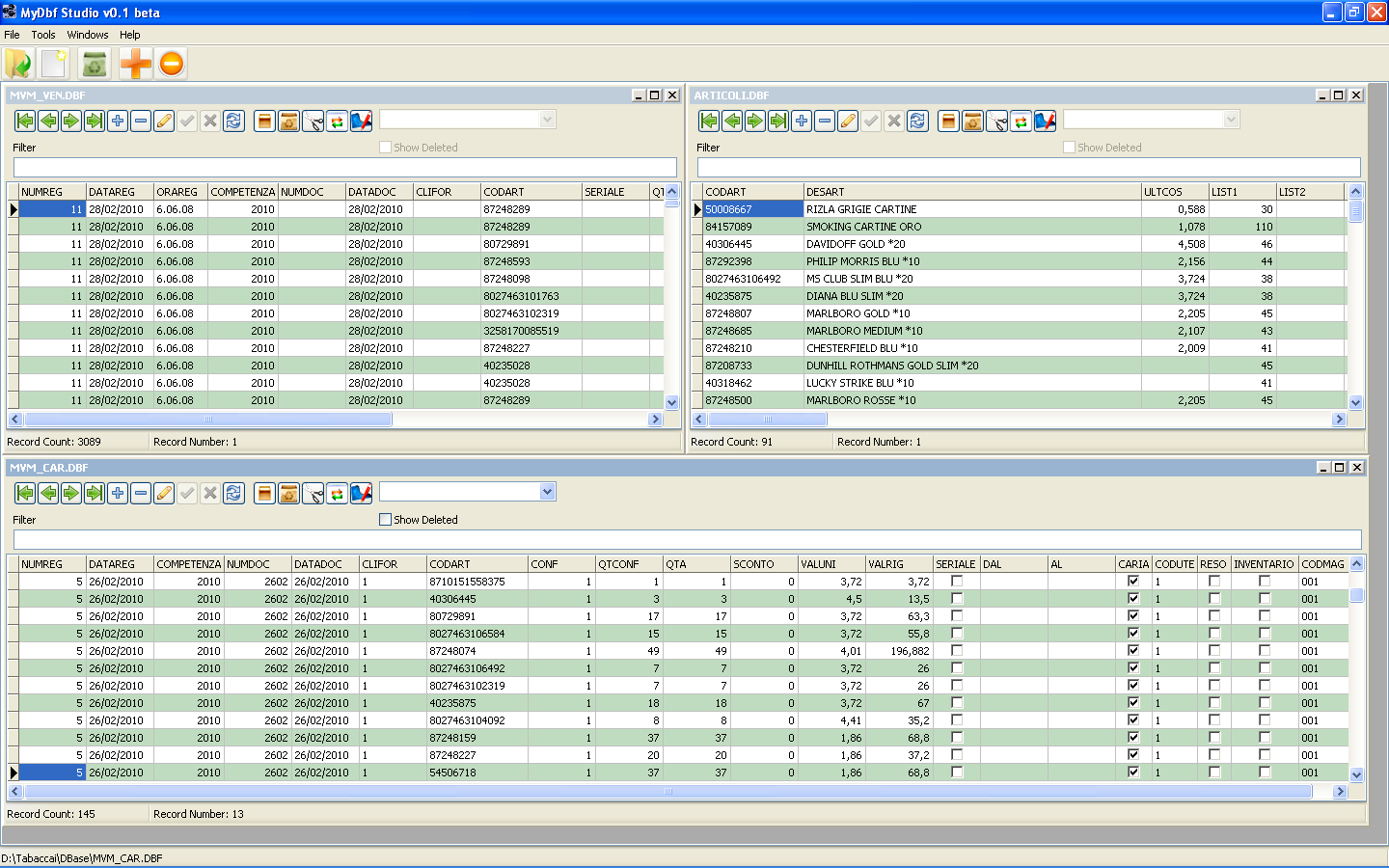Toggle RESO checkbox for CODART 87248227 in MVM_CAR
The image size is (1389, 868).
click(x=1214, y=755)
